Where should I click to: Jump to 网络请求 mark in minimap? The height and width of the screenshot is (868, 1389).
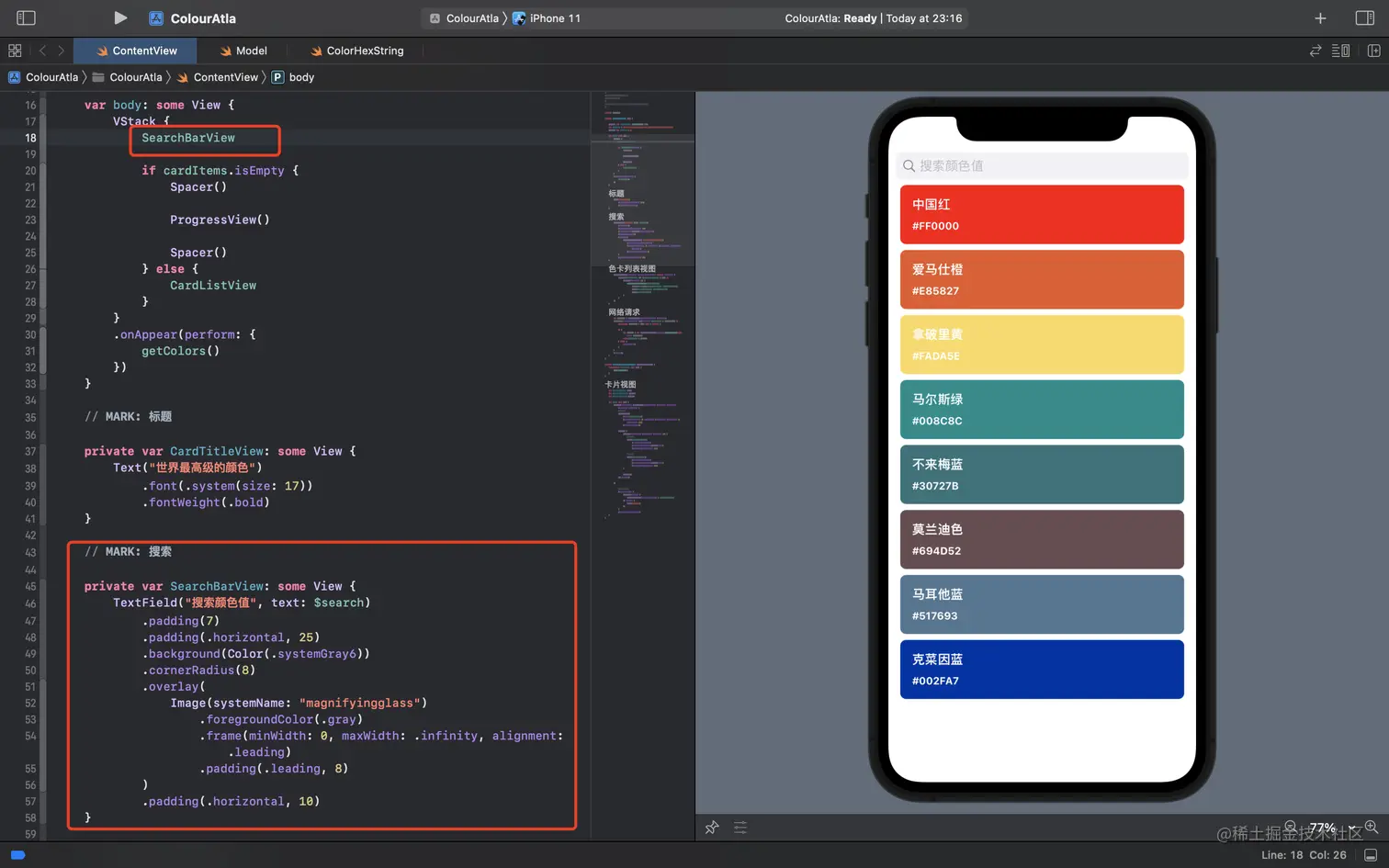coord(624,312)
